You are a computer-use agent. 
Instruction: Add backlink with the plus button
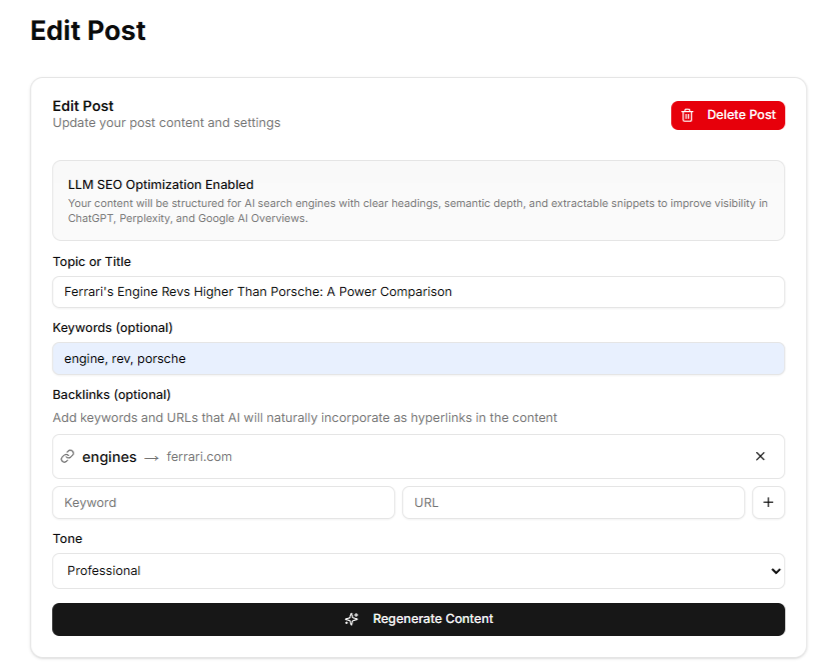[768, 502]
